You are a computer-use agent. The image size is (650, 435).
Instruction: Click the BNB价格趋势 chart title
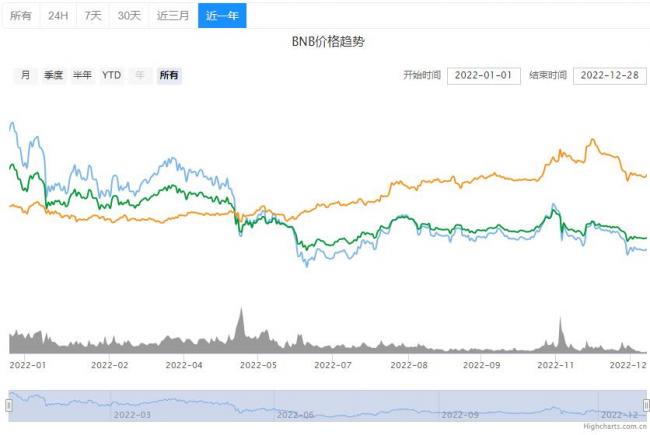(x=326, y=45)
